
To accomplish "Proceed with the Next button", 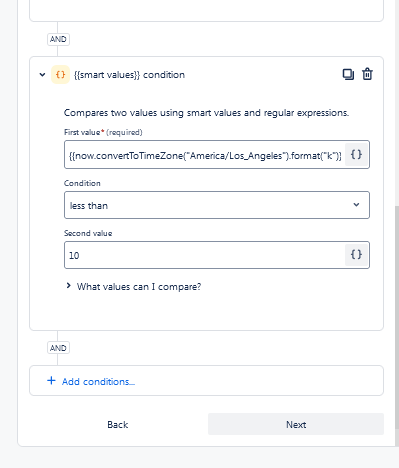I will pos(296,424).
